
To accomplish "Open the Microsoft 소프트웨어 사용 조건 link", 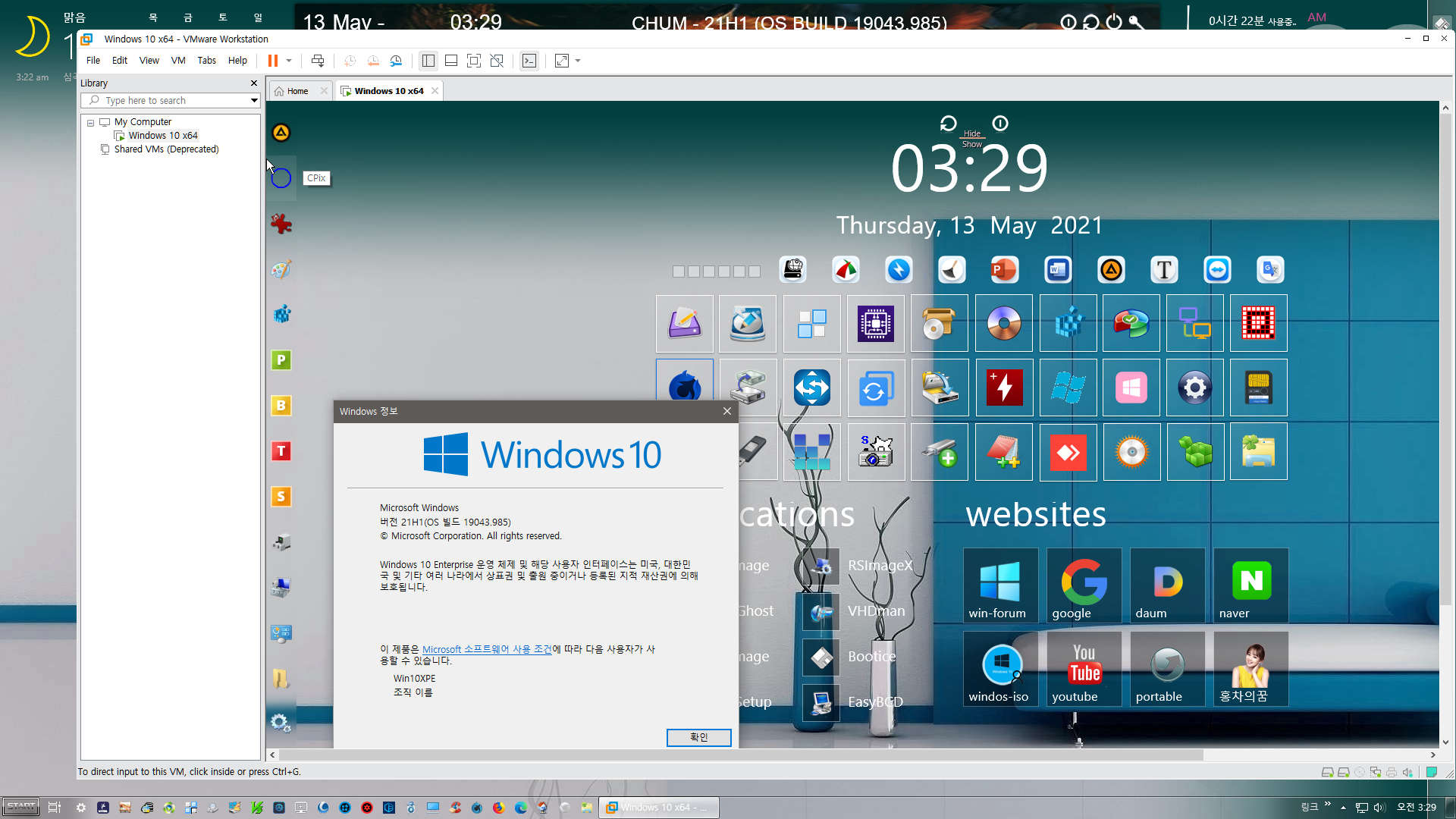I will coord(487,649).
